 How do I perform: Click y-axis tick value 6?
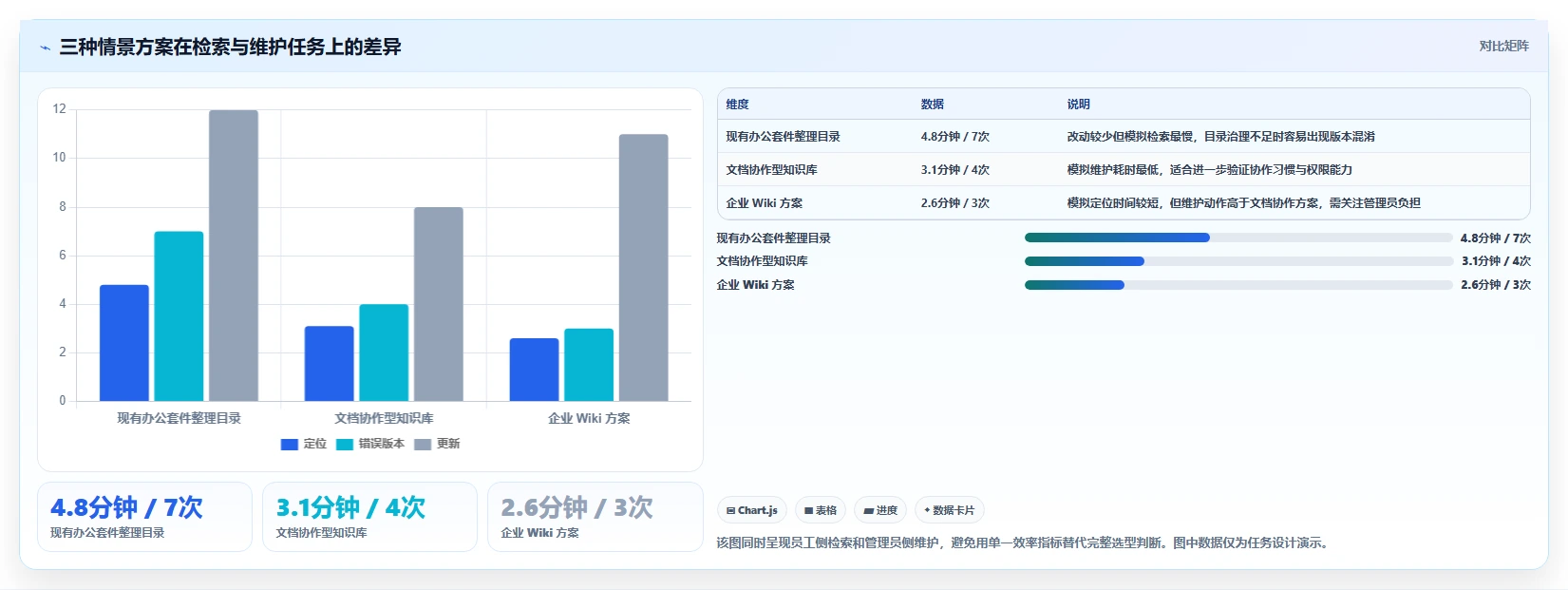point(63,256)
